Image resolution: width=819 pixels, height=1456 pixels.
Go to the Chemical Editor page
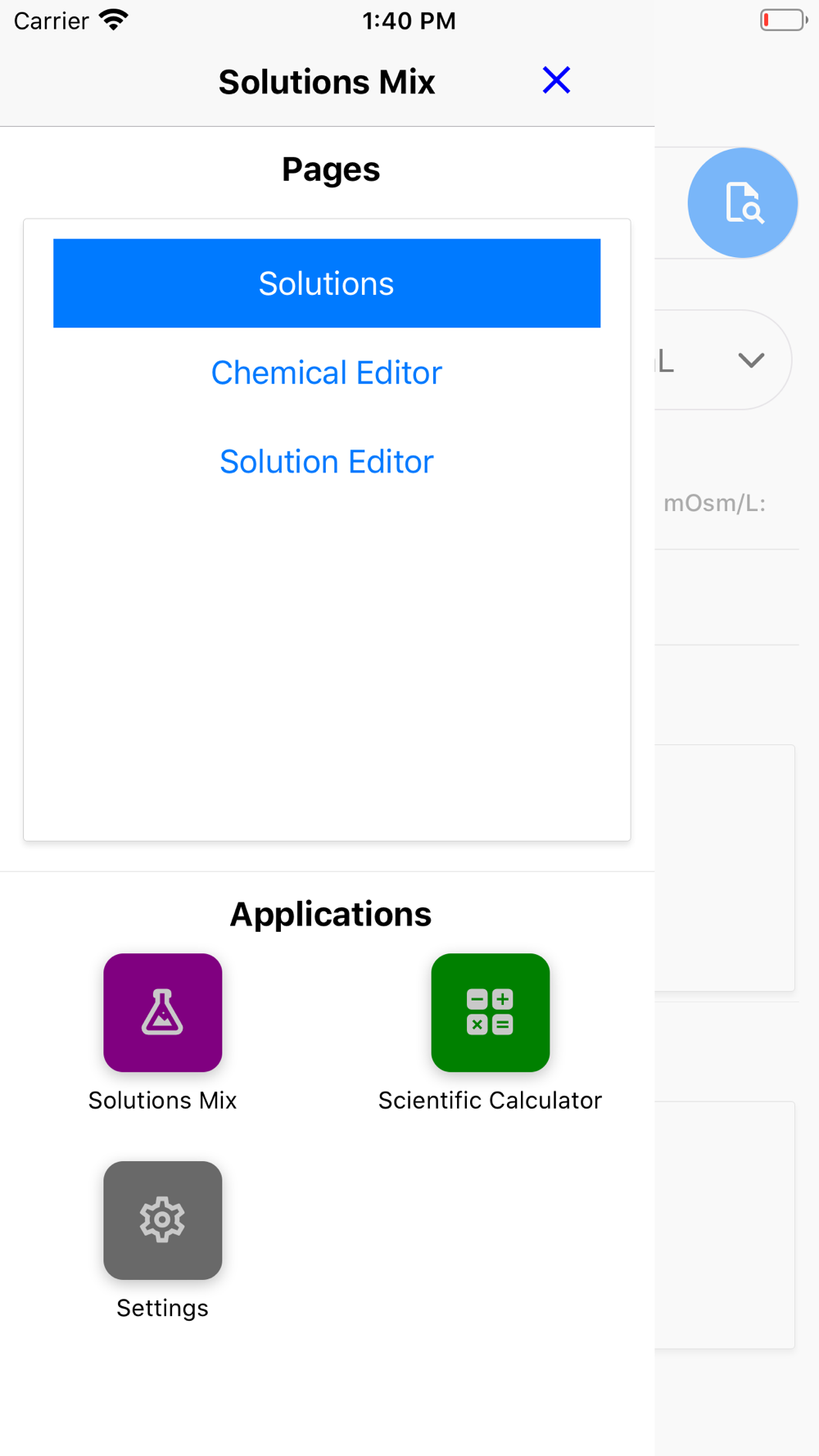point(327,373)
